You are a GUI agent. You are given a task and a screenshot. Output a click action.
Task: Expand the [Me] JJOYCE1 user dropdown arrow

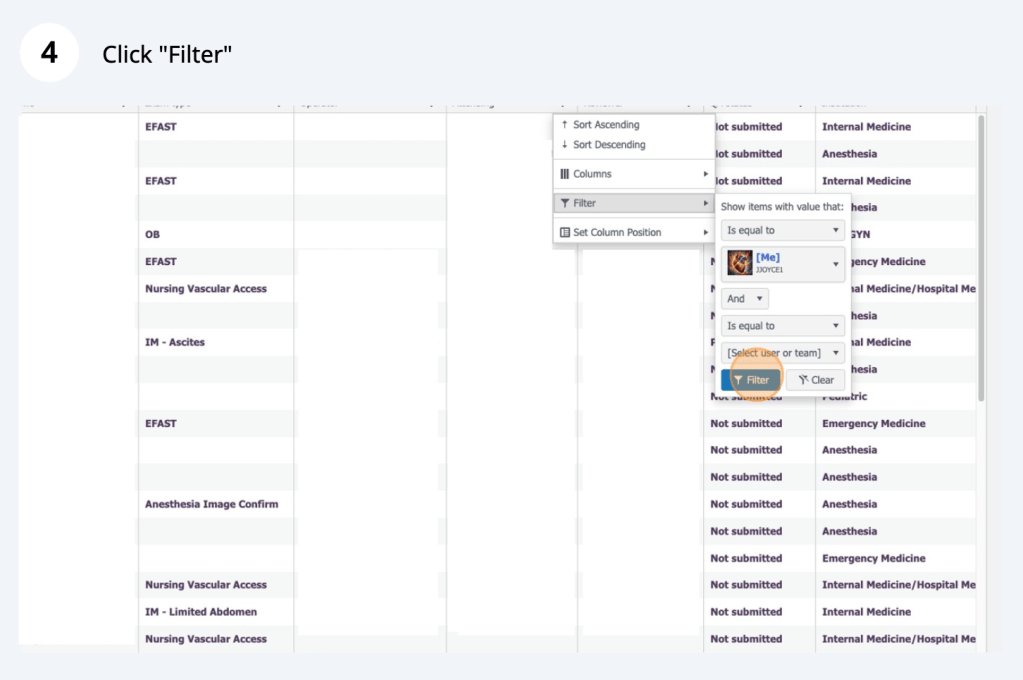tap(835, 264)
